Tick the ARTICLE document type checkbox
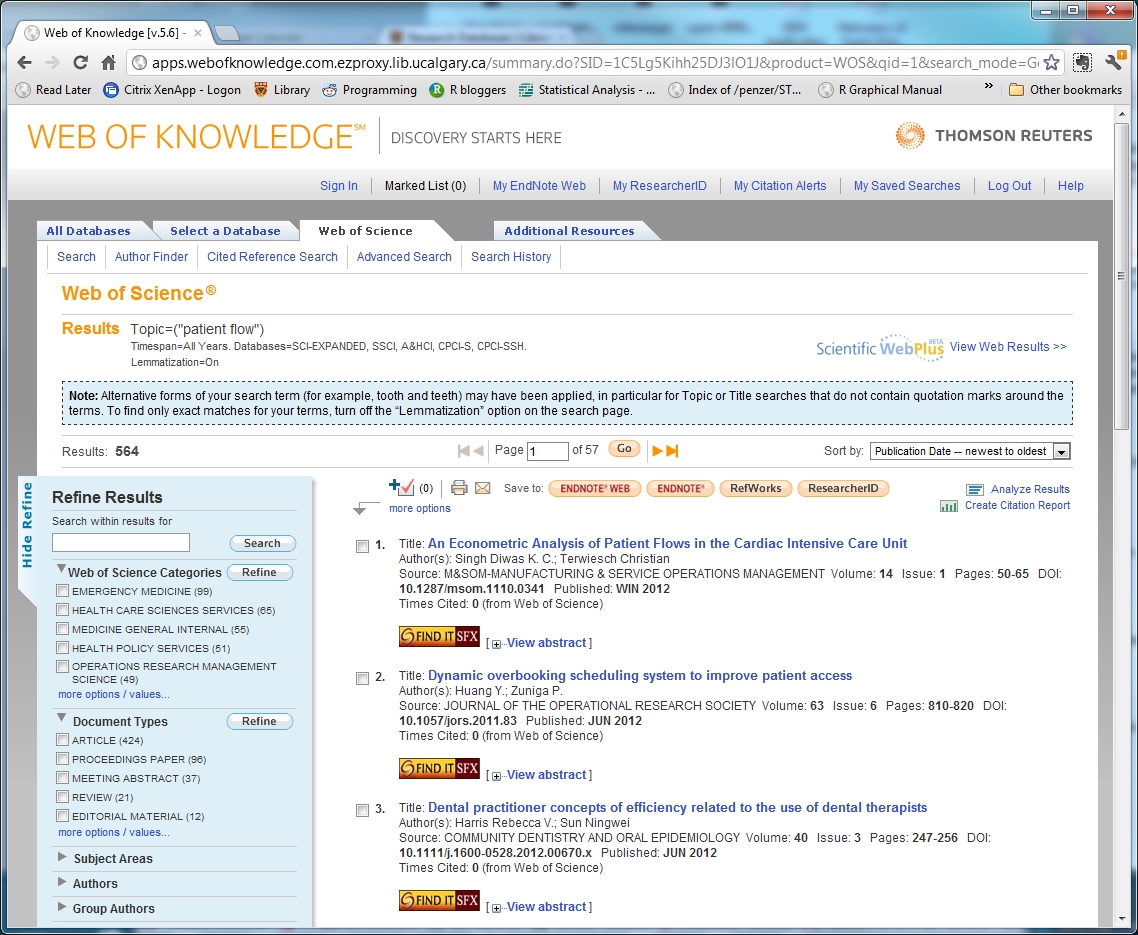The image size is (1138, 935). [x=63, y=740]
